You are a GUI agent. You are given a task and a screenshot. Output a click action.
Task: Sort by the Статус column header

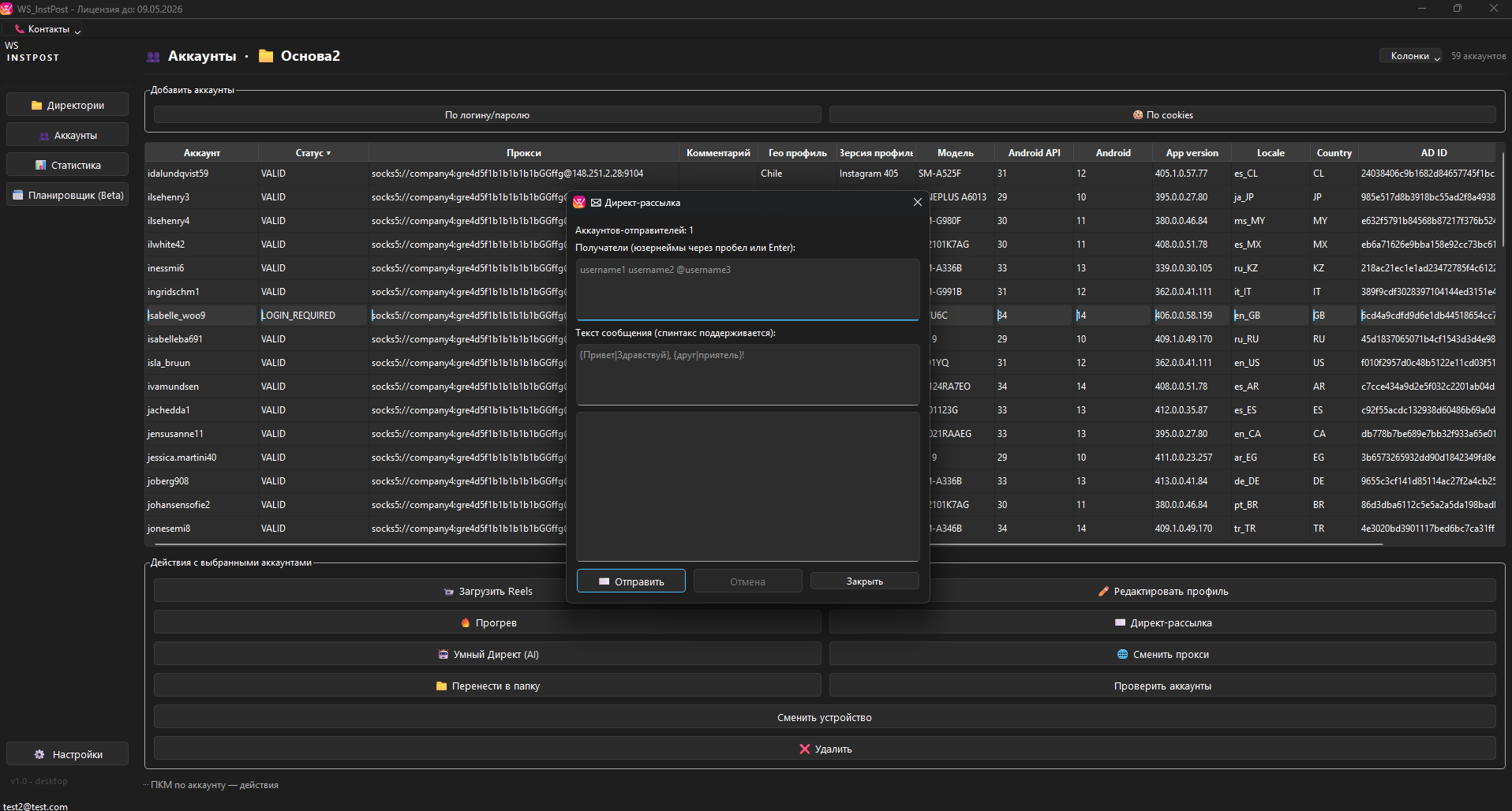point(313,153)
